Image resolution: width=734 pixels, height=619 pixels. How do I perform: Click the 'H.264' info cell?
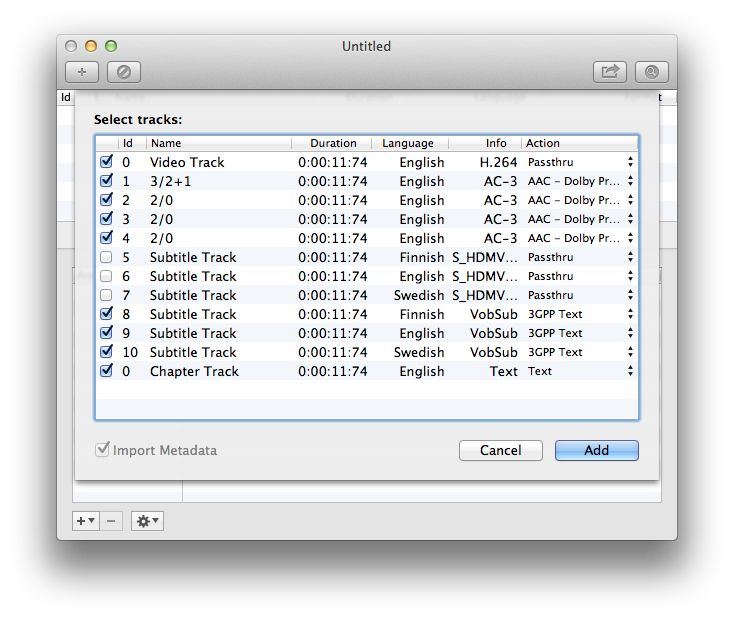coord(498,162)
